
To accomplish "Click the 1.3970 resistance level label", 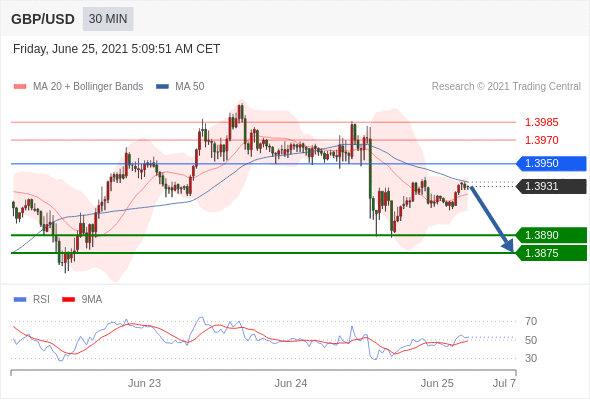I will 541,140.
